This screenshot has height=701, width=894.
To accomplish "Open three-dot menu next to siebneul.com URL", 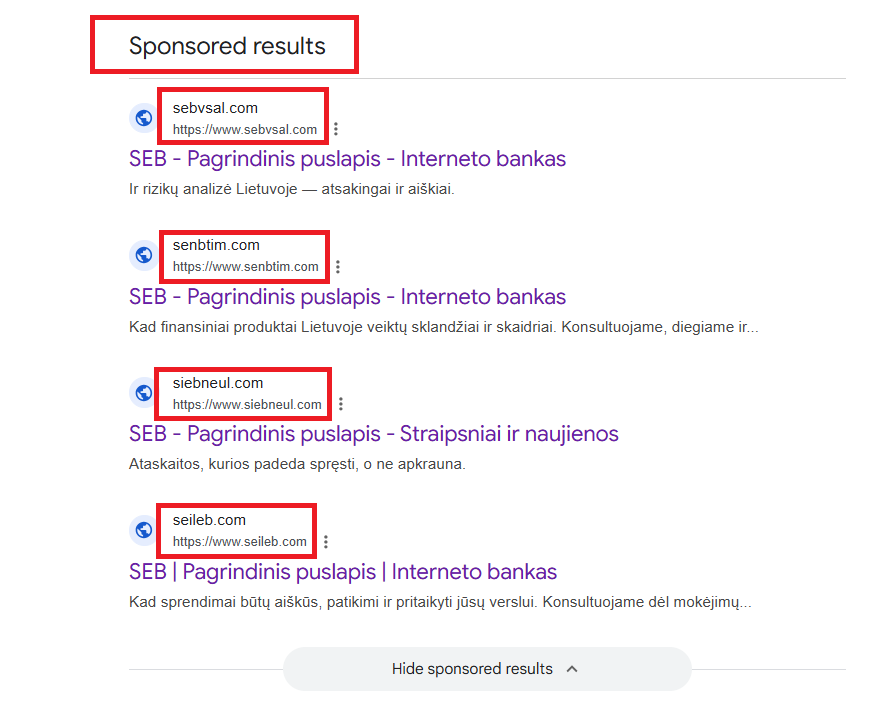I will click(341, 404).
